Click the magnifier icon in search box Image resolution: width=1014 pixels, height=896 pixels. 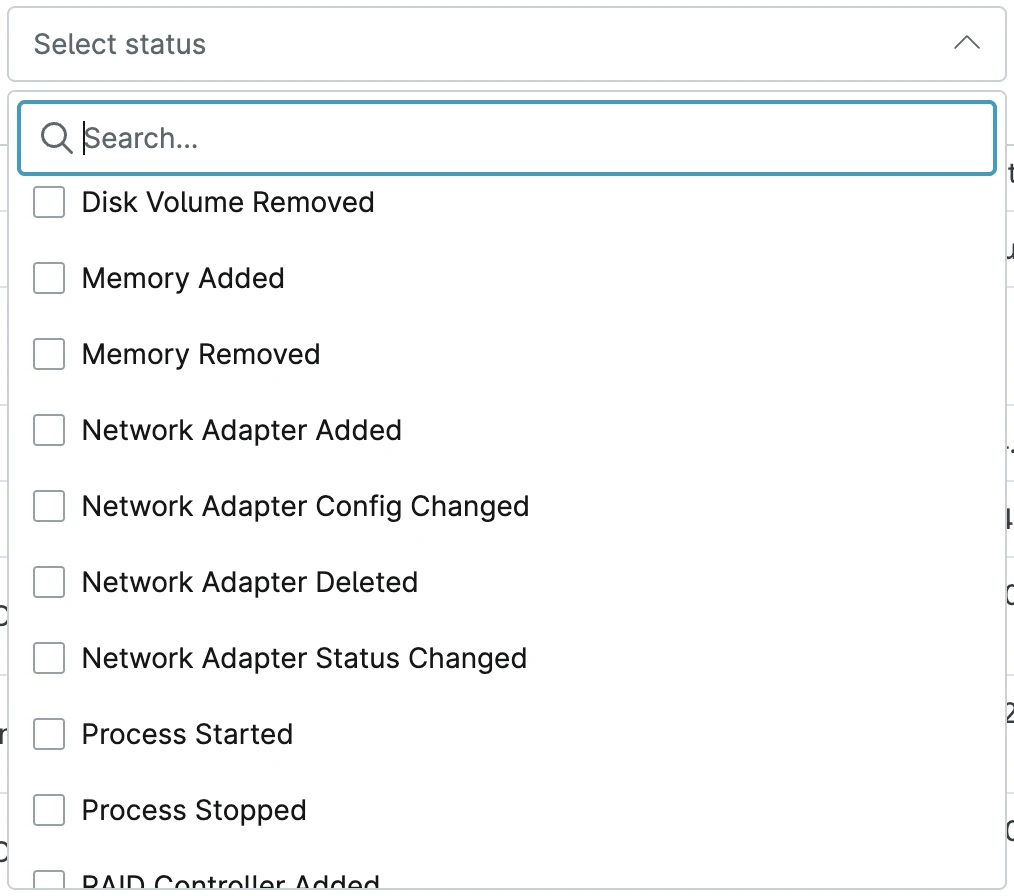(56, 138)
